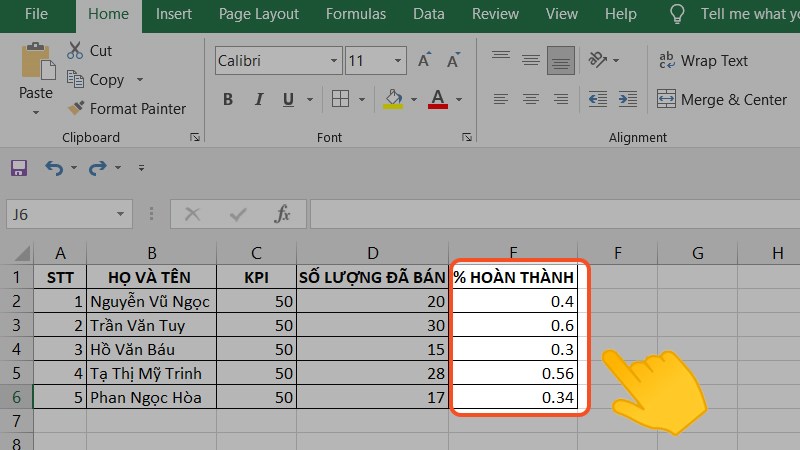This screenshot has width=800, height=450.
Task: Click the Cut scissors icon
Action: pos(75,51)
